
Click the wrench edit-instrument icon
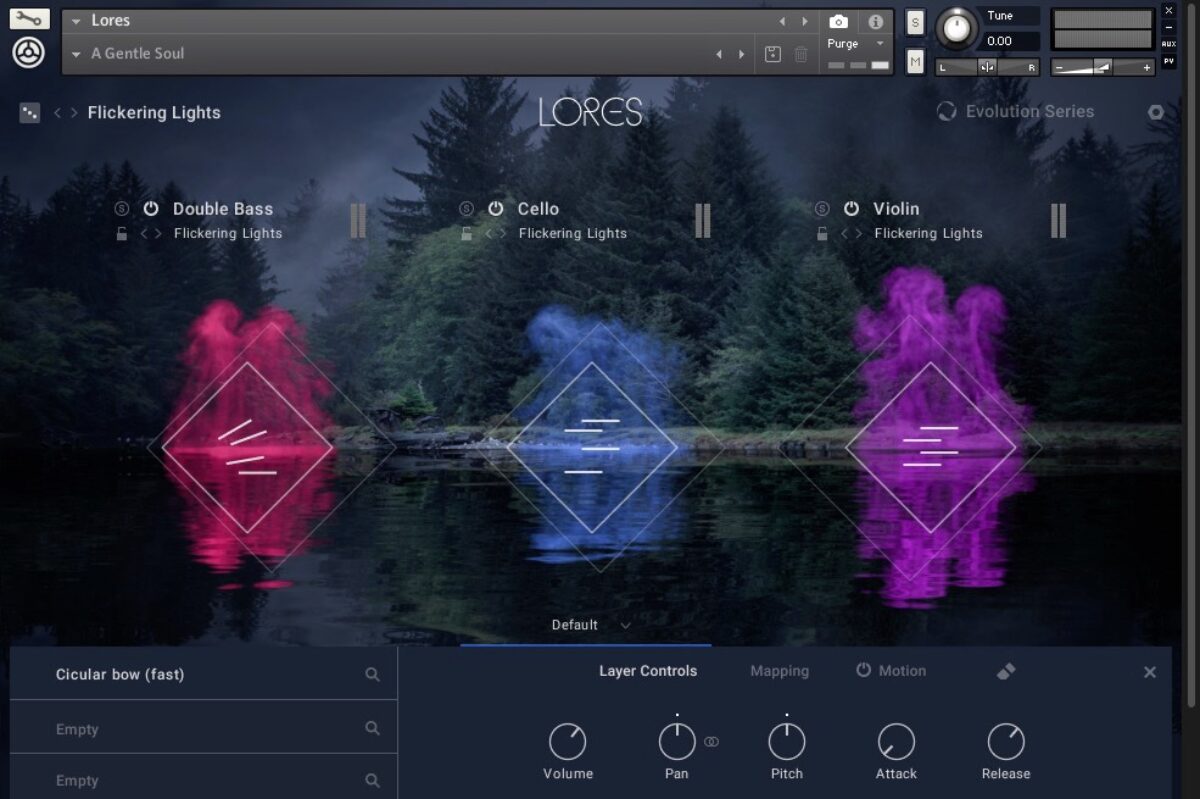point(29,19)
